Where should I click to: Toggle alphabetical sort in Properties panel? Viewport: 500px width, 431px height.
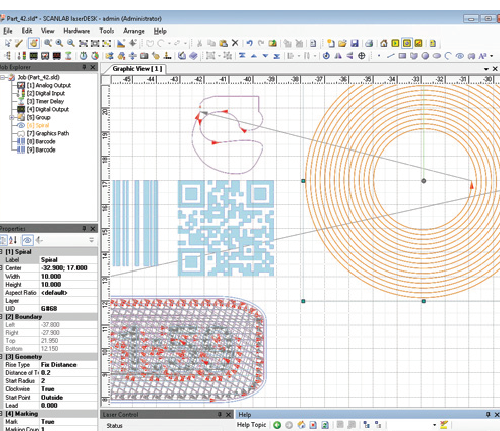pos(13,240)
